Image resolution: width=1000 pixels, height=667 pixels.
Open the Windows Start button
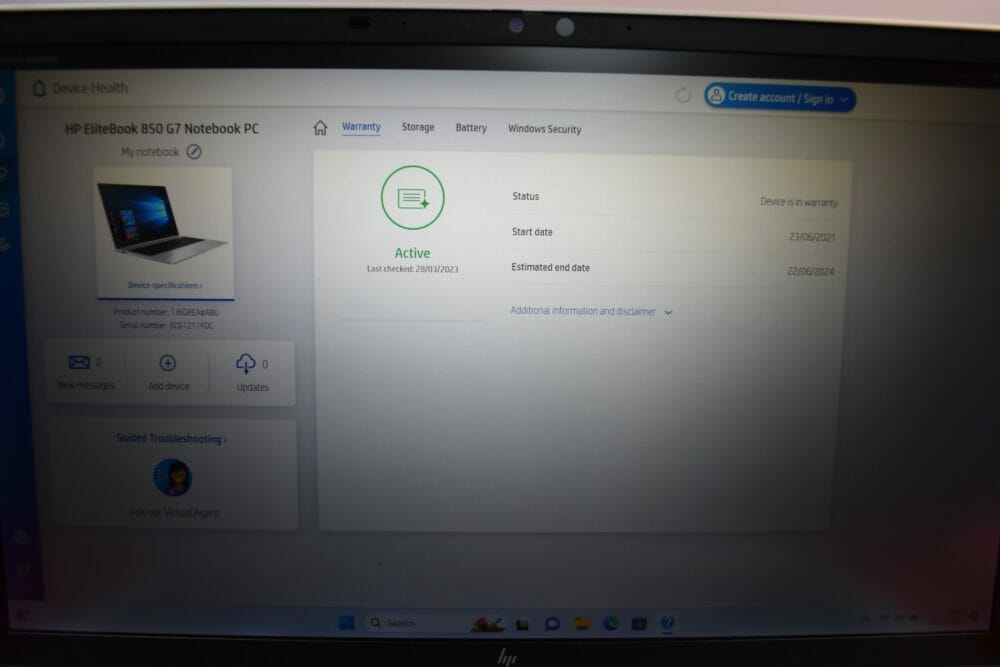point(346,623)
